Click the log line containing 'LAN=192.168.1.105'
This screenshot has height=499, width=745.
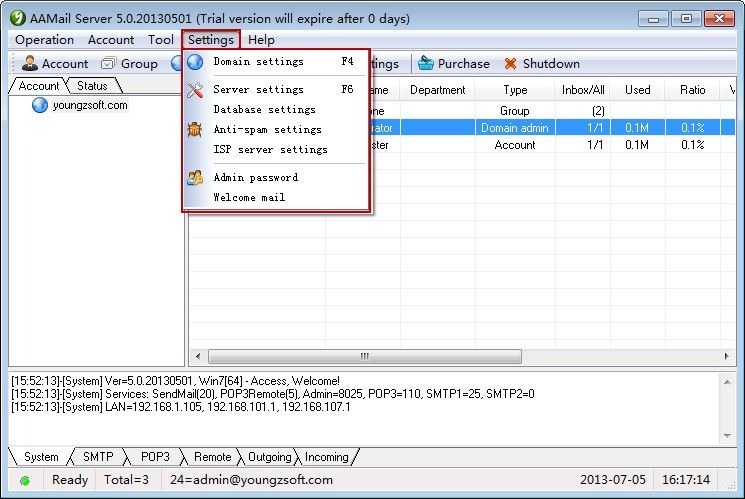(x=181, y=407)
